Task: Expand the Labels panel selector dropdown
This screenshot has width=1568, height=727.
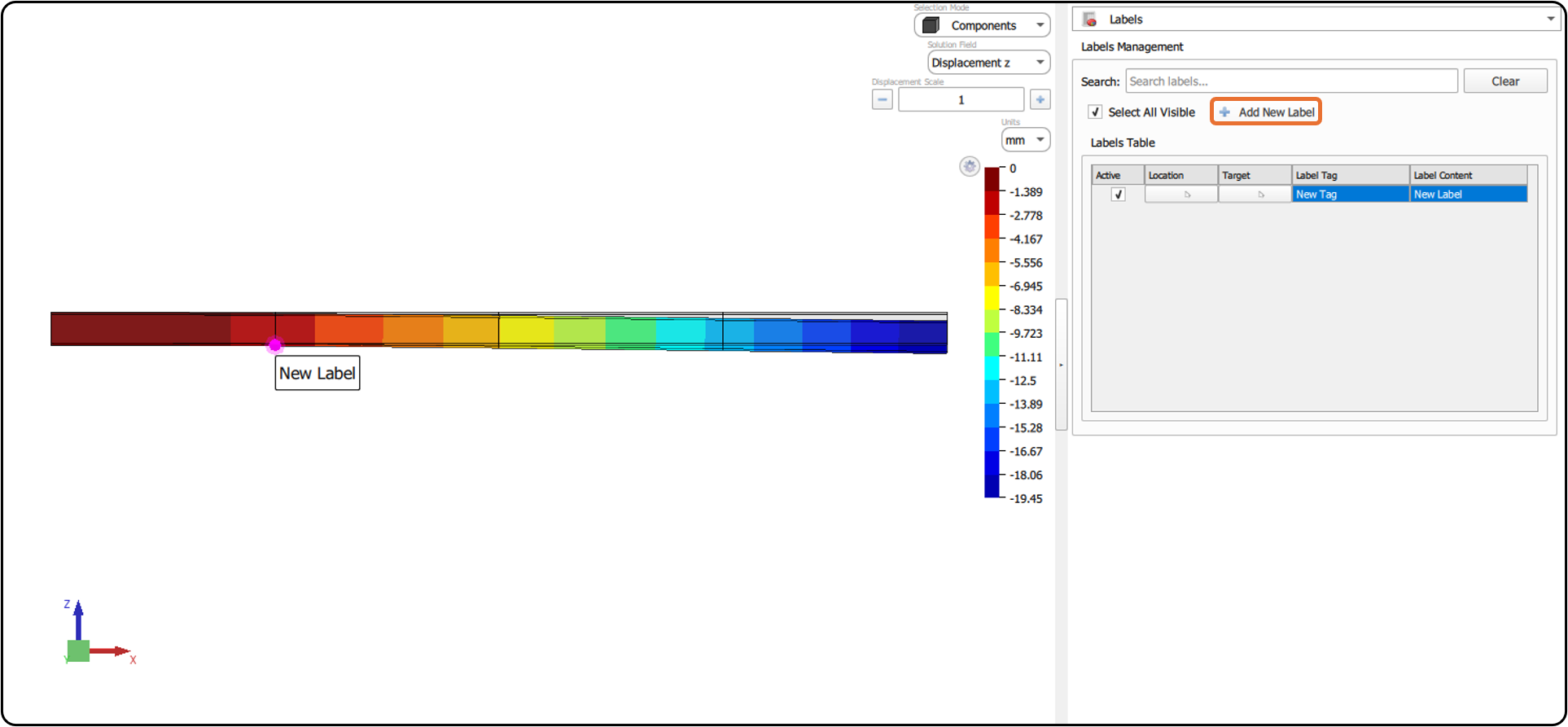Action: coord(1314,20)
